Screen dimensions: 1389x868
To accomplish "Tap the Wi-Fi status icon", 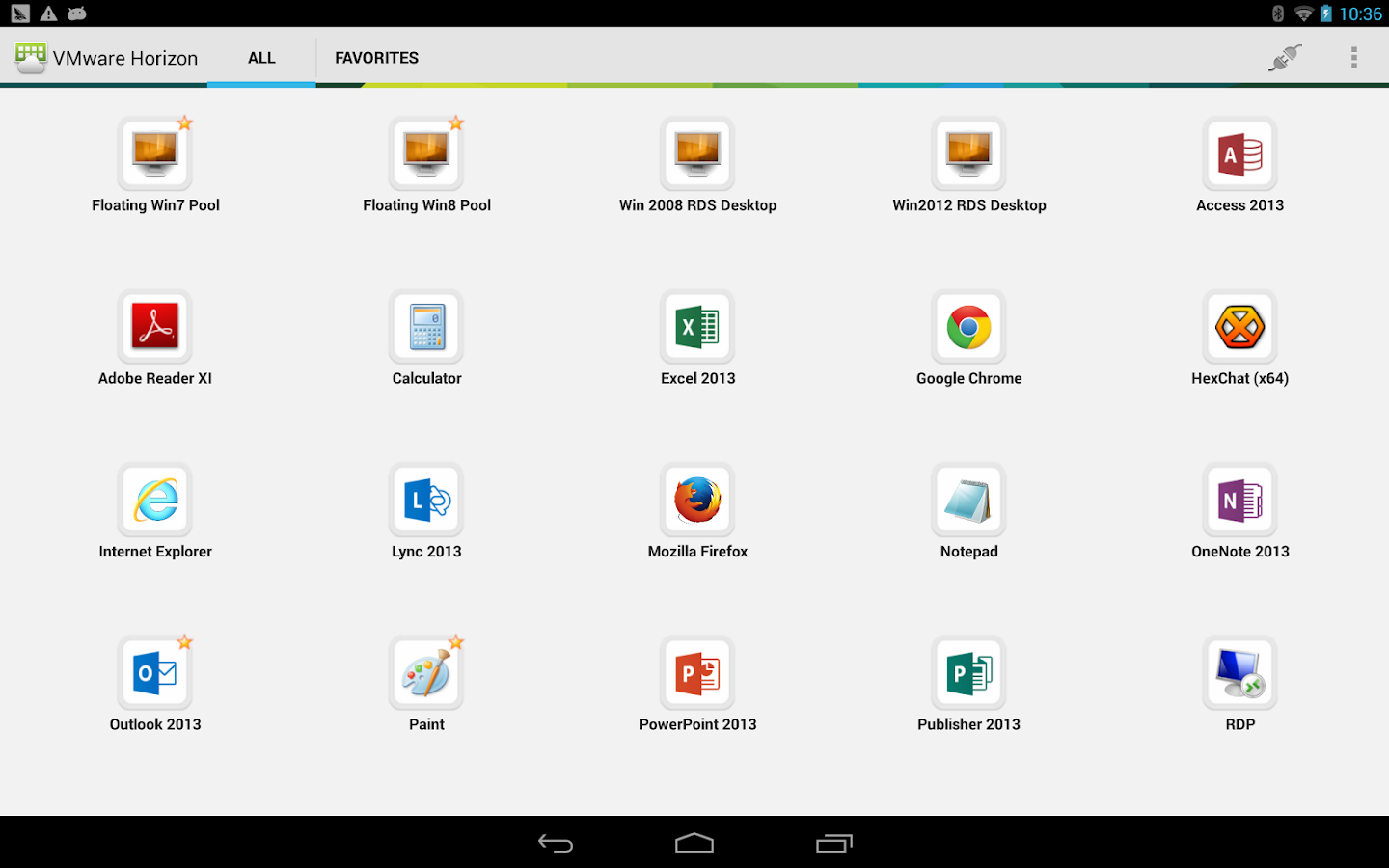I will coord(1303,14).
